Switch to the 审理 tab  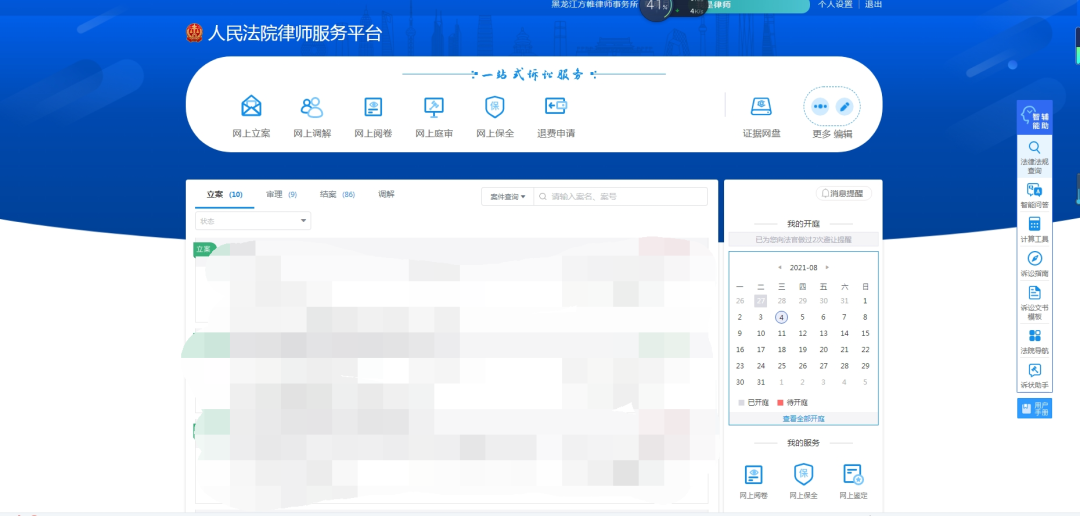[281, 195]
